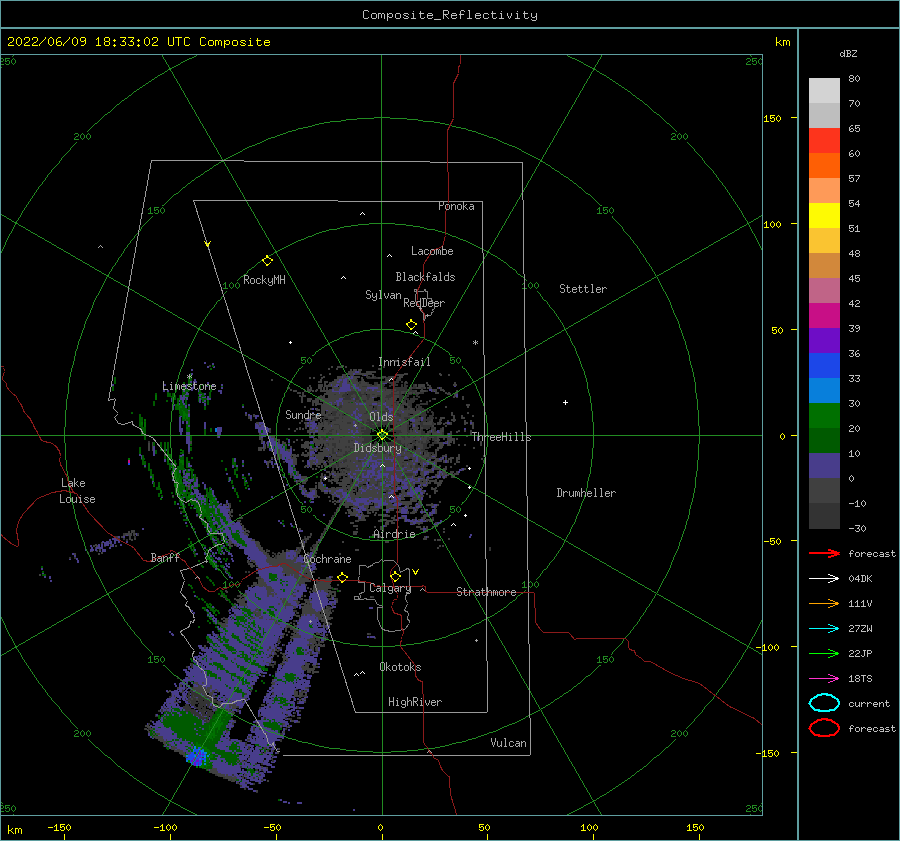The width and height of the screenshot is (900, 841).
Task: Click the magenta 18TS arrow legend icon
Action: coord(824,679)
